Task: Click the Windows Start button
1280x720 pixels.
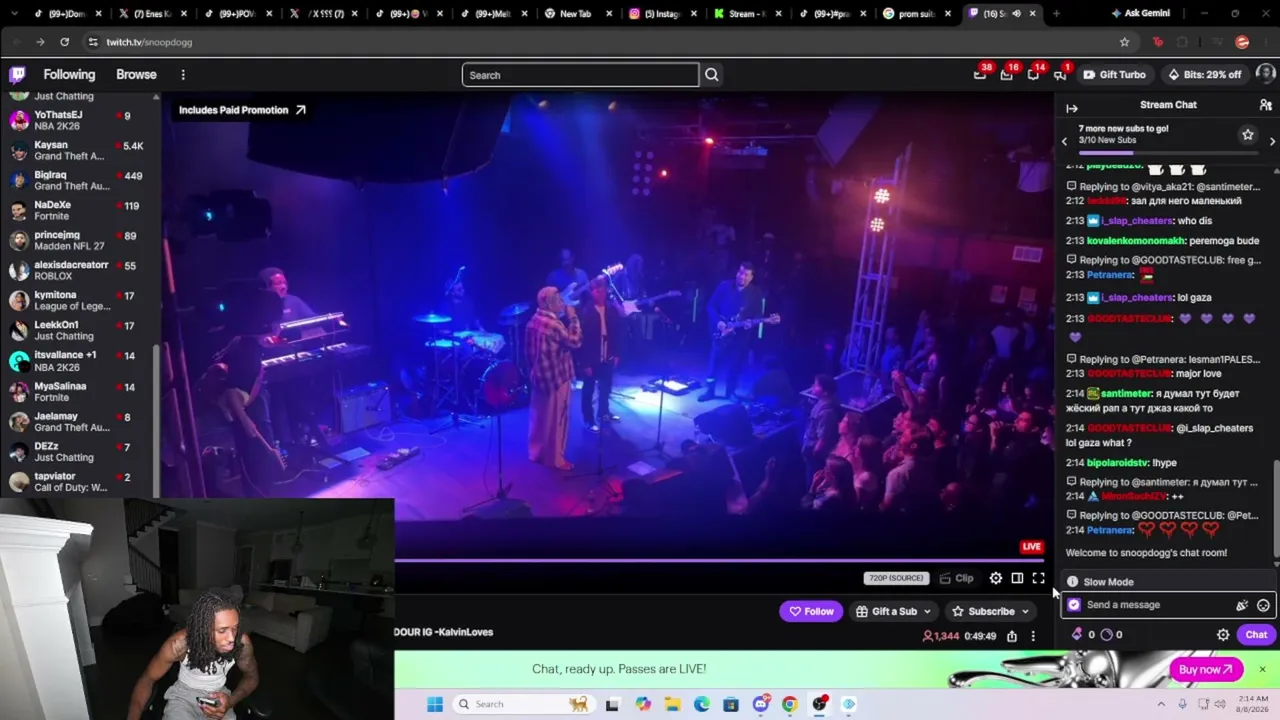Action: 435,704
